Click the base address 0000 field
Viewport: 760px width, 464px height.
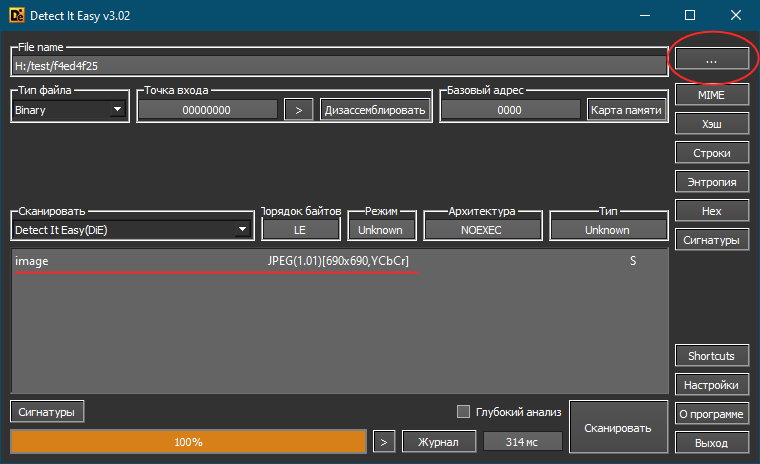510,110
